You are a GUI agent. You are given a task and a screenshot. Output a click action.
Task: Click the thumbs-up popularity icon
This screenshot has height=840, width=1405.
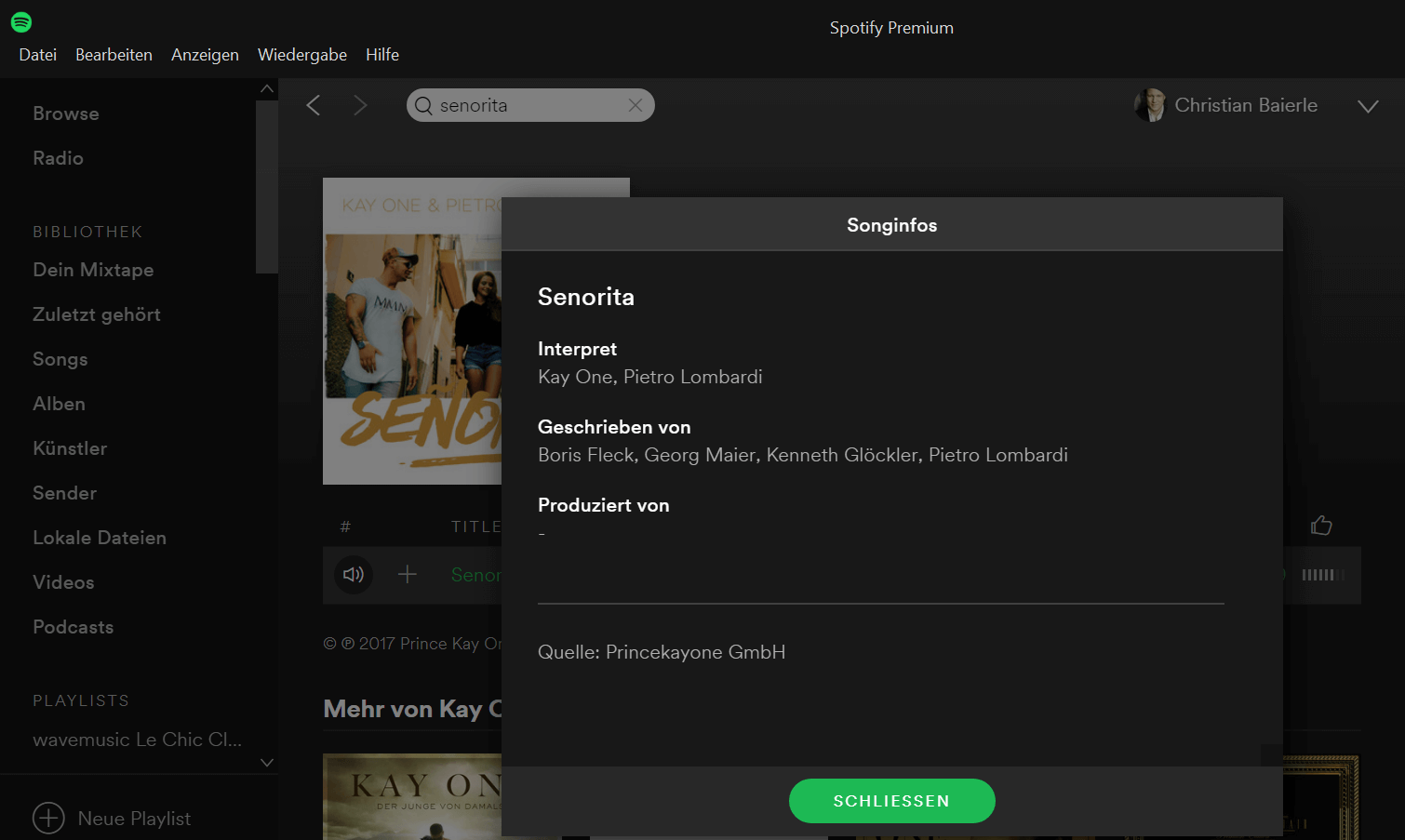(x=1321, y=526)
